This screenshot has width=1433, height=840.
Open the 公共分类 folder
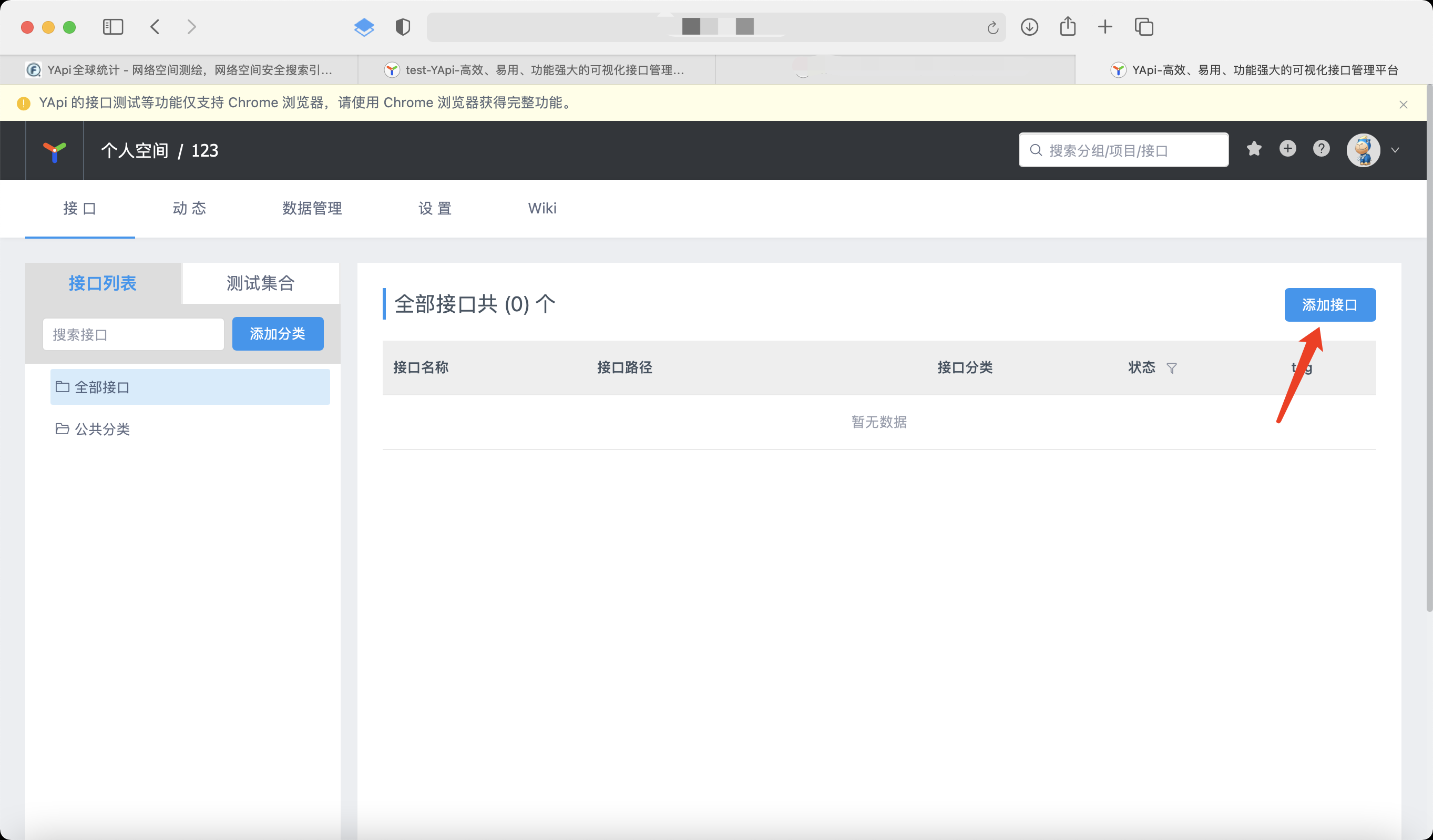tap(103, 429)
